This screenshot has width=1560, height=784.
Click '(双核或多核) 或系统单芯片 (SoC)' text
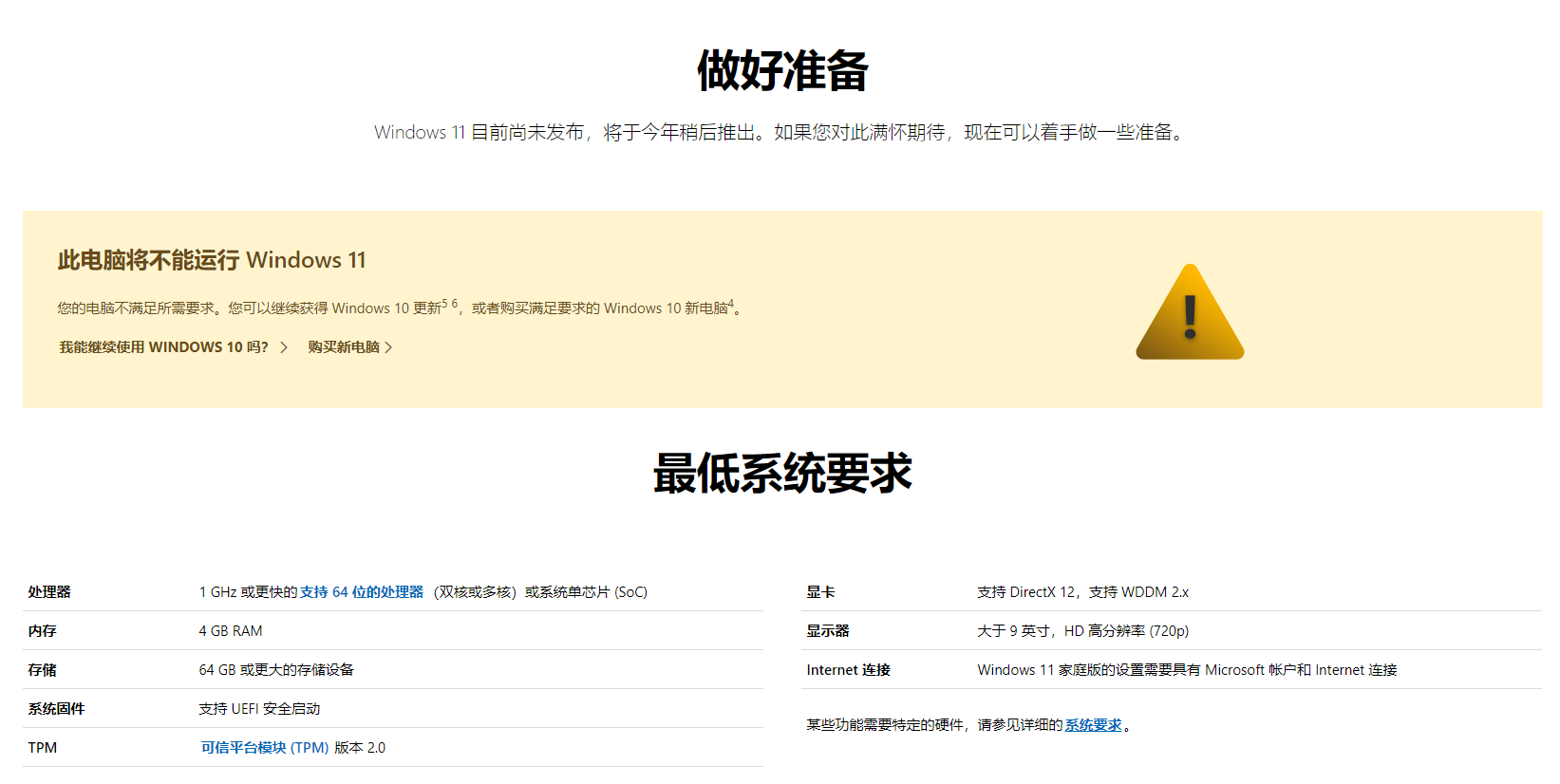tap(540, 592)
